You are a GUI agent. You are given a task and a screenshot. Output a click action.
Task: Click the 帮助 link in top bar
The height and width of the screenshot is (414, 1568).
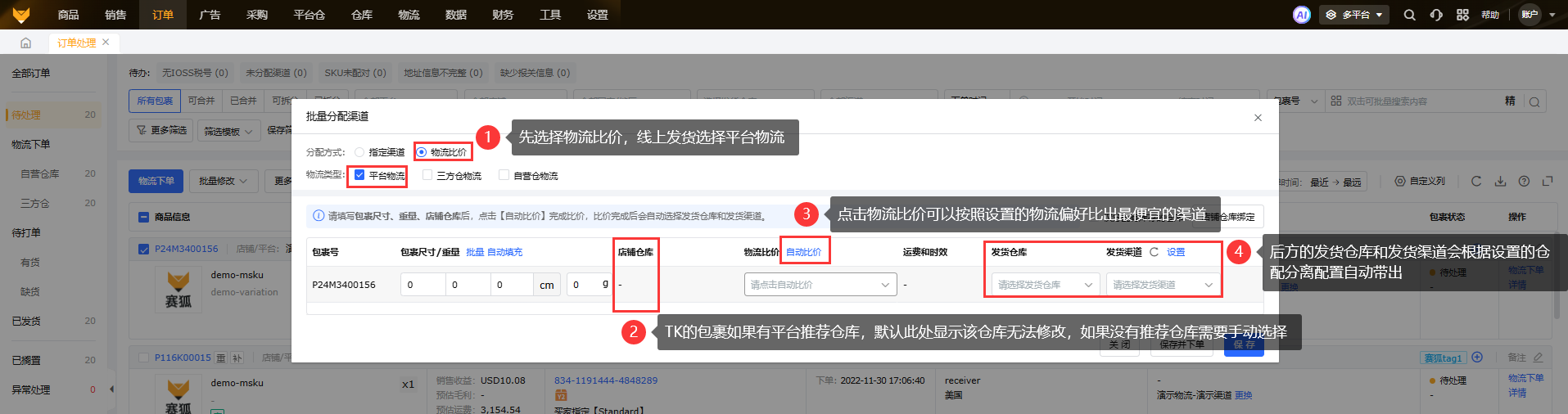1490,15
